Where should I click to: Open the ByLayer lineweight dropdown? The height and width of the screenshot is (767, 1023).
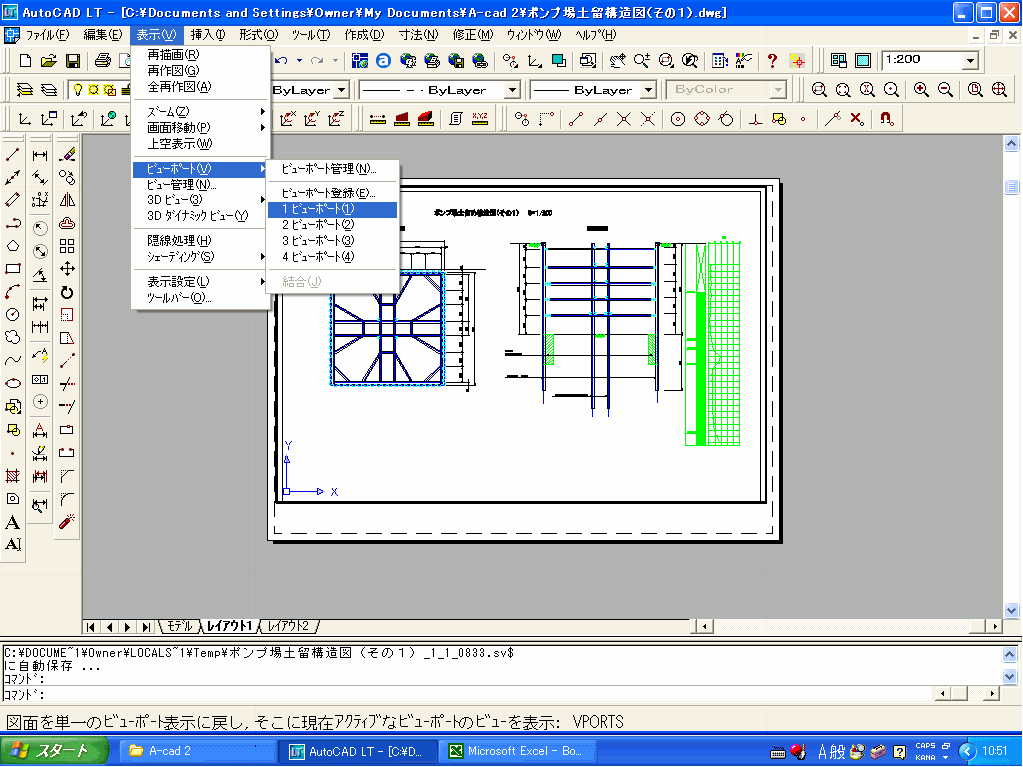pyautogui.click(x=649, y=90)
